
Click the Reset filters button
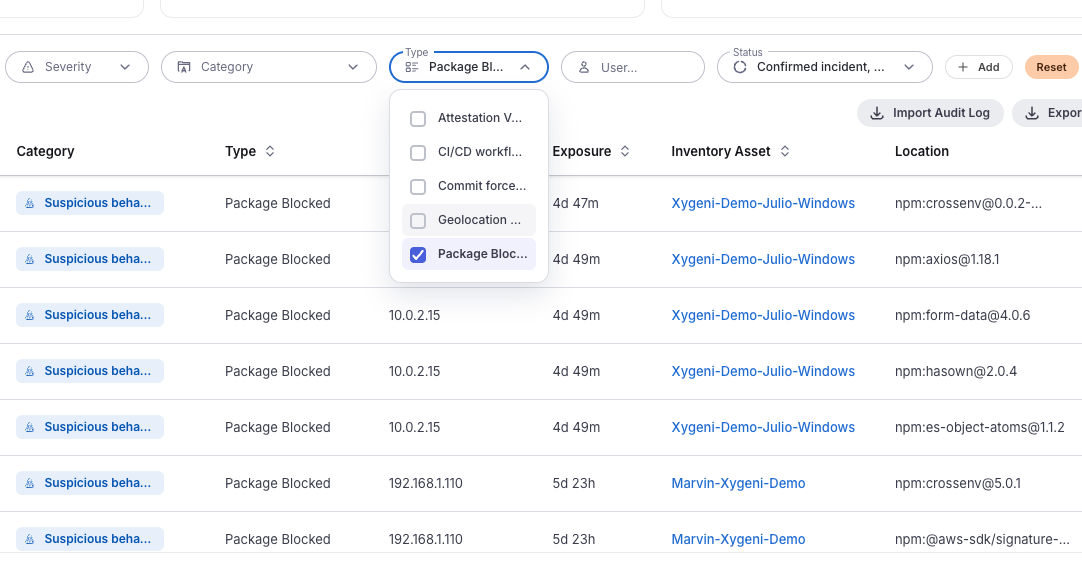pos(1051,67)
